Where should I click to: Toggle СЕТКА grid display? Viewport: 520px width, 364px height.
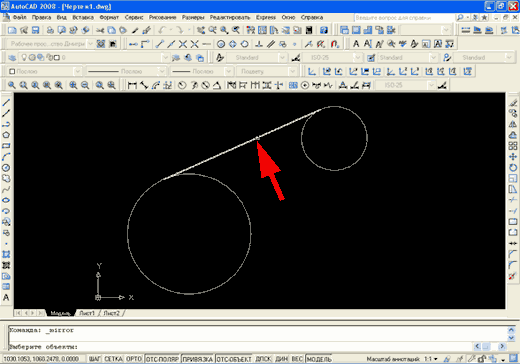coord(113,359)
